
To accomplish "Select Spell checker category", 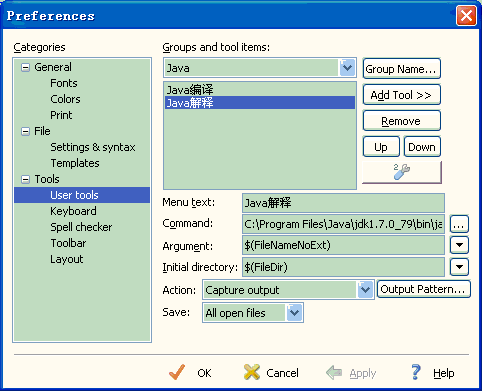I will [81, 227].
